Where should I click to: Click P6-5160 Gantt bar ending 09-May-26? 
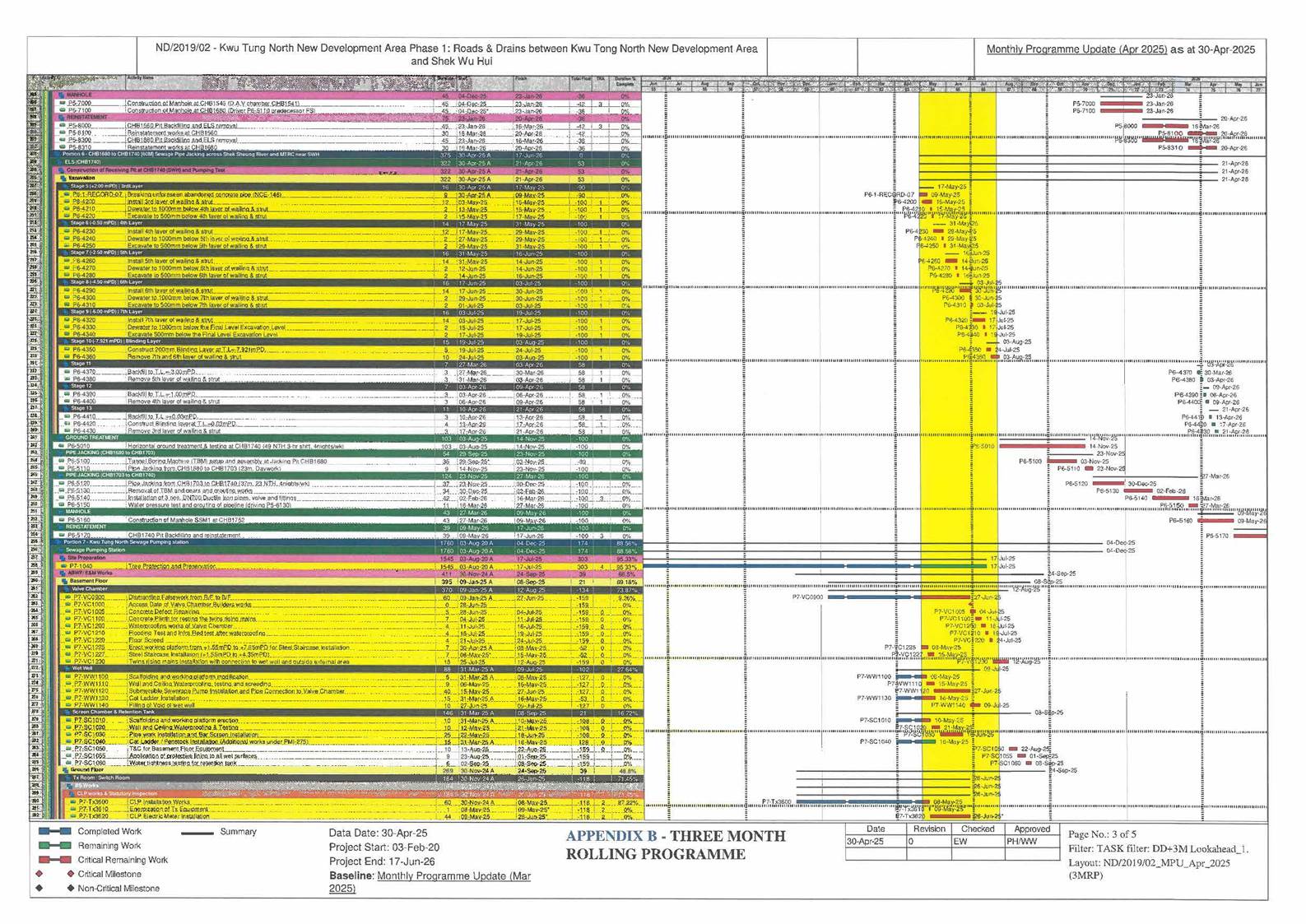1216,521
